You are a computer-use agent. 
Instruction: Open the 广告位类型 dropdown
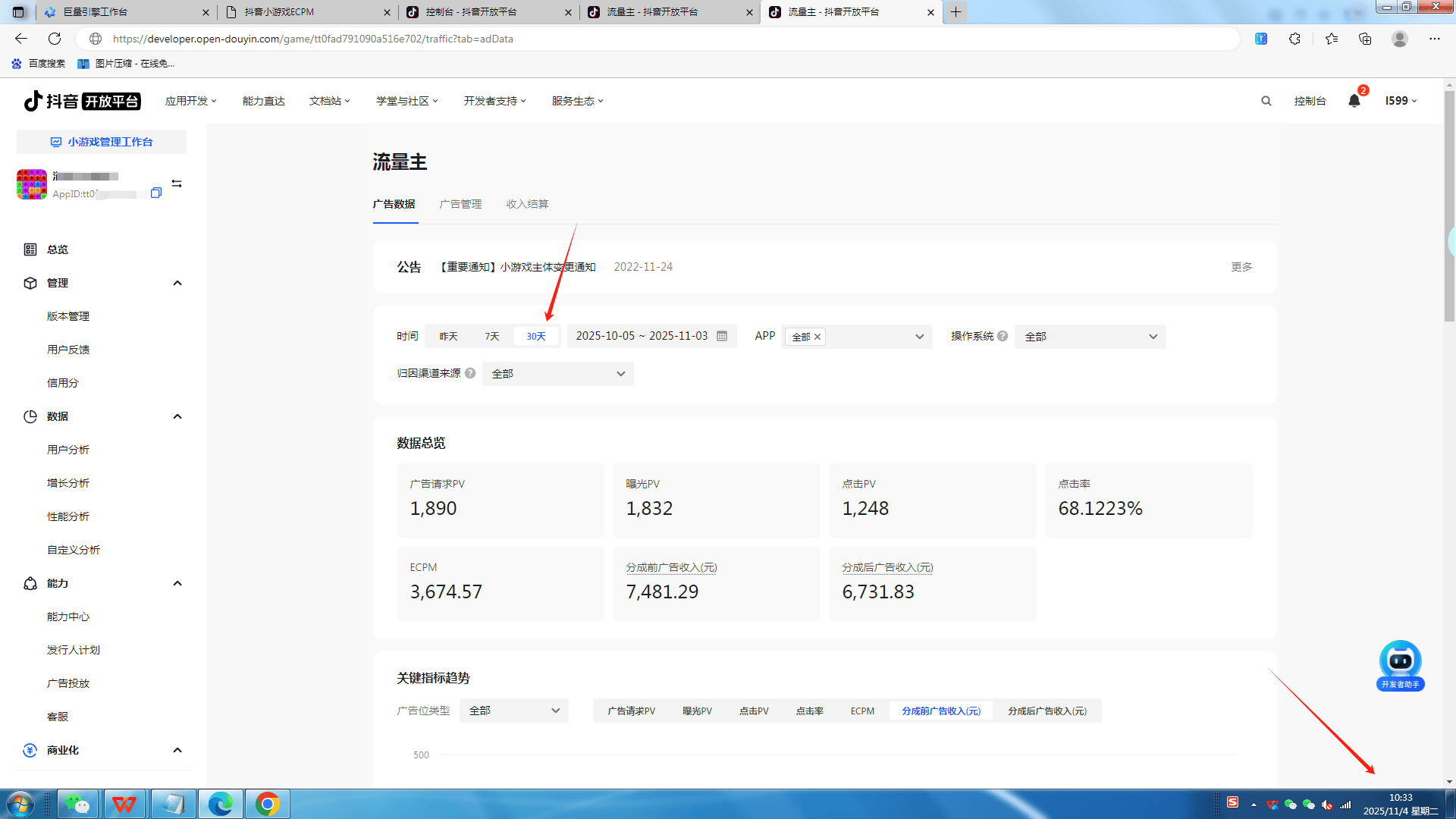pos(513,711)
